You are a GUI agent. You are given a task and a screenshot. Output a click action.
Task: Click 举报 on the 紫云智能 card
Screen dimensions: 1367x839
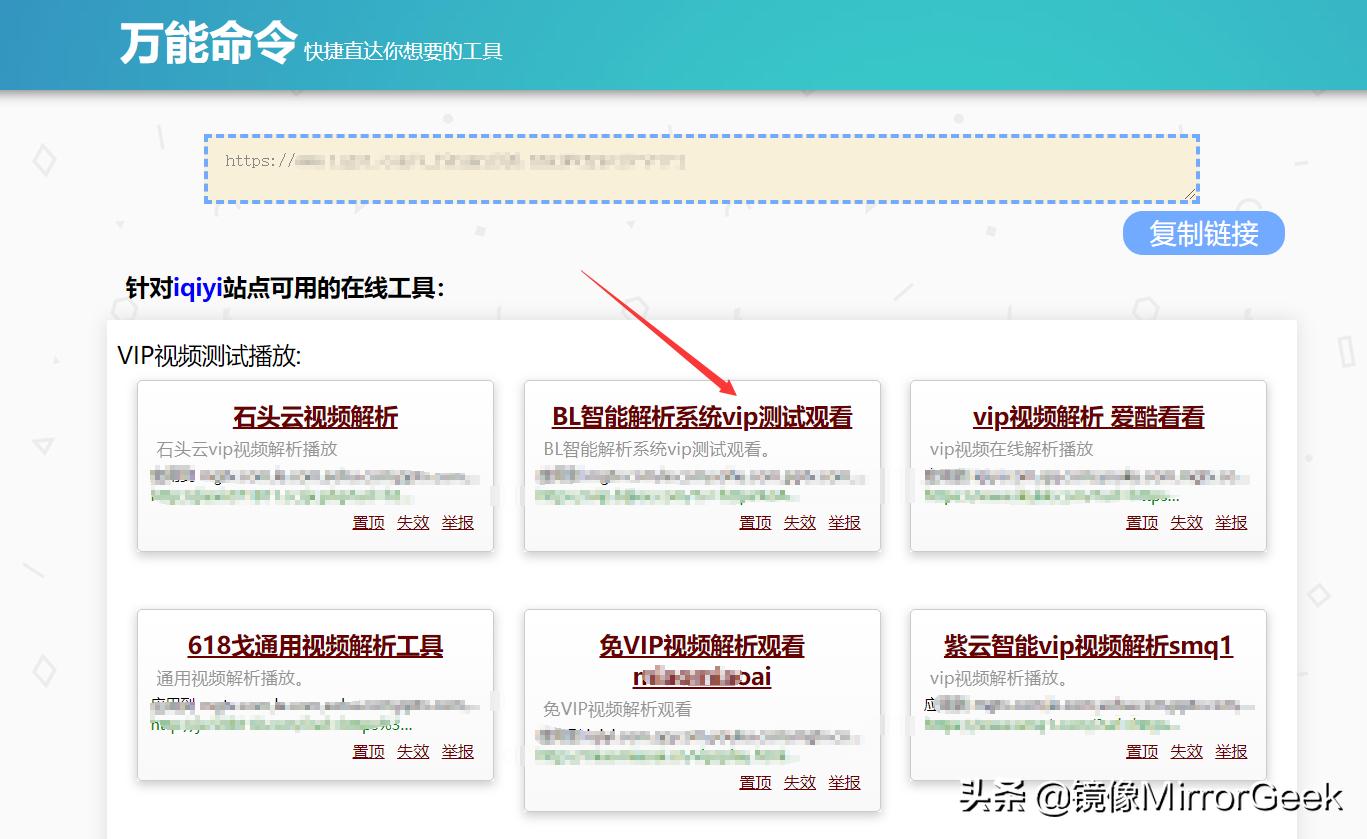(x=1231, y=751)
